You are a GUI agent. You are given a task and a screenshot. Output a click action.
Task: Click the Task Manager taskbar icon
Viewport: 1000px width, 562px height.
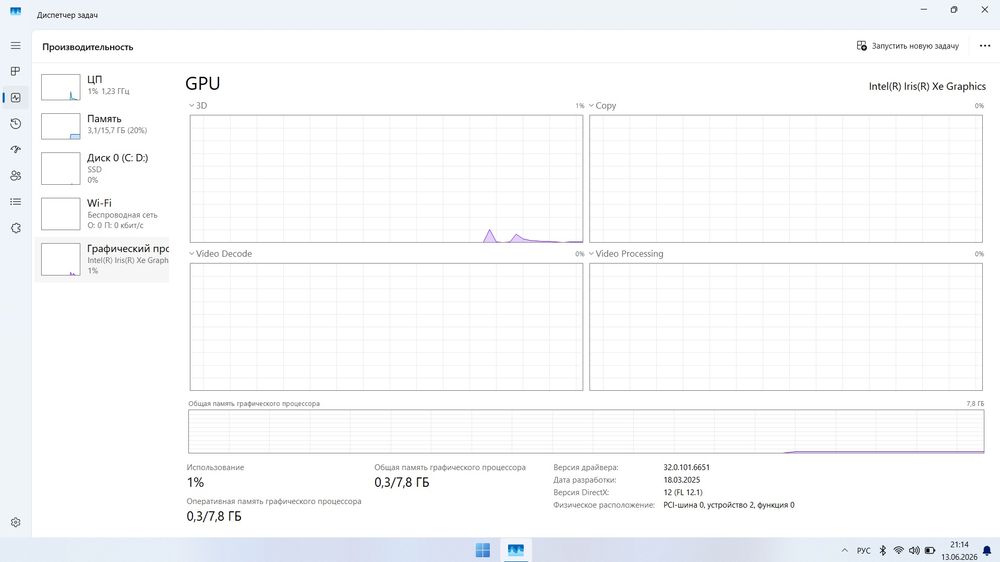(515, 550)
